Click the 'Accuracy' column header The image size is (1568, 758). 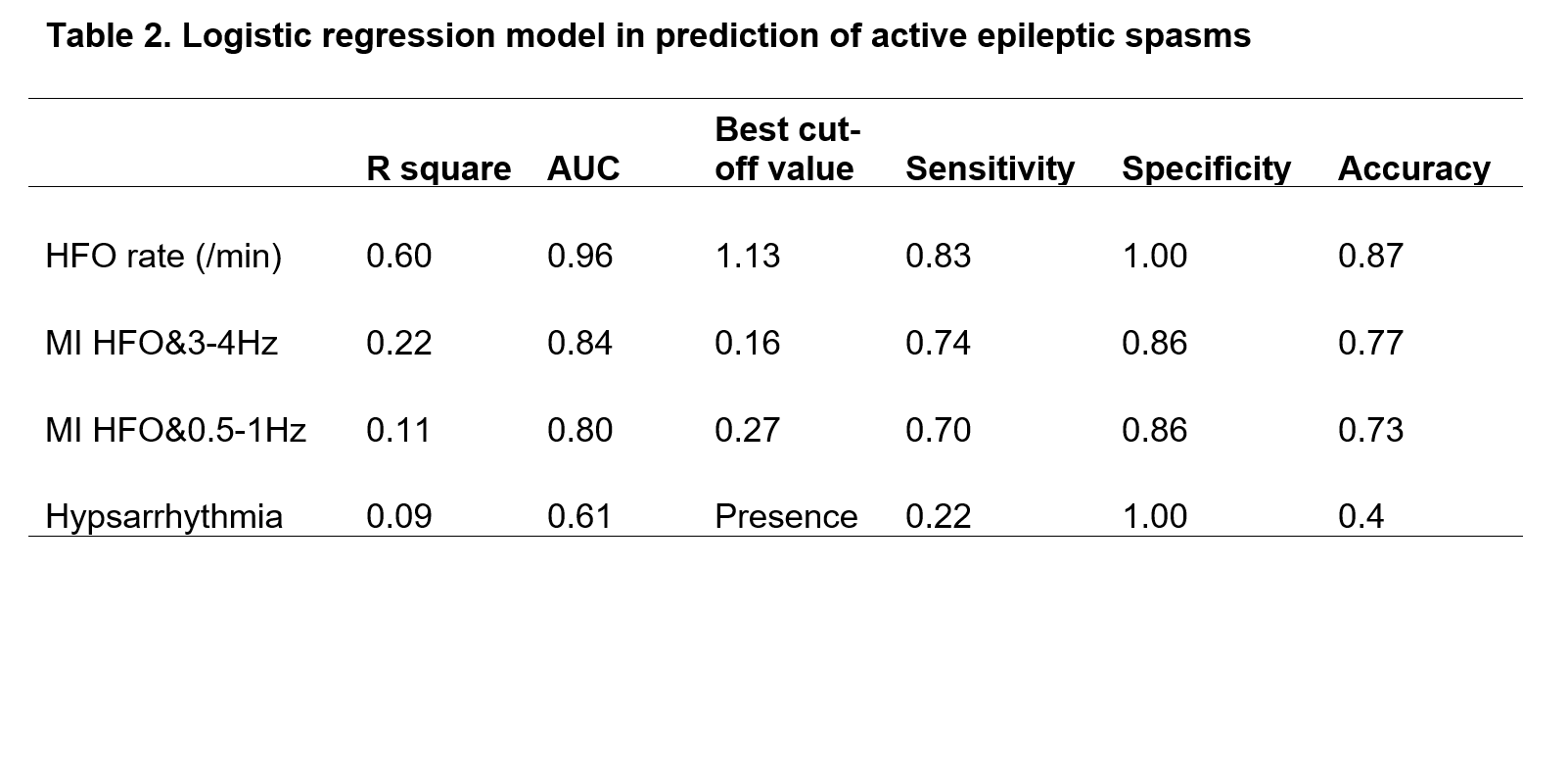click(1413, 168)
